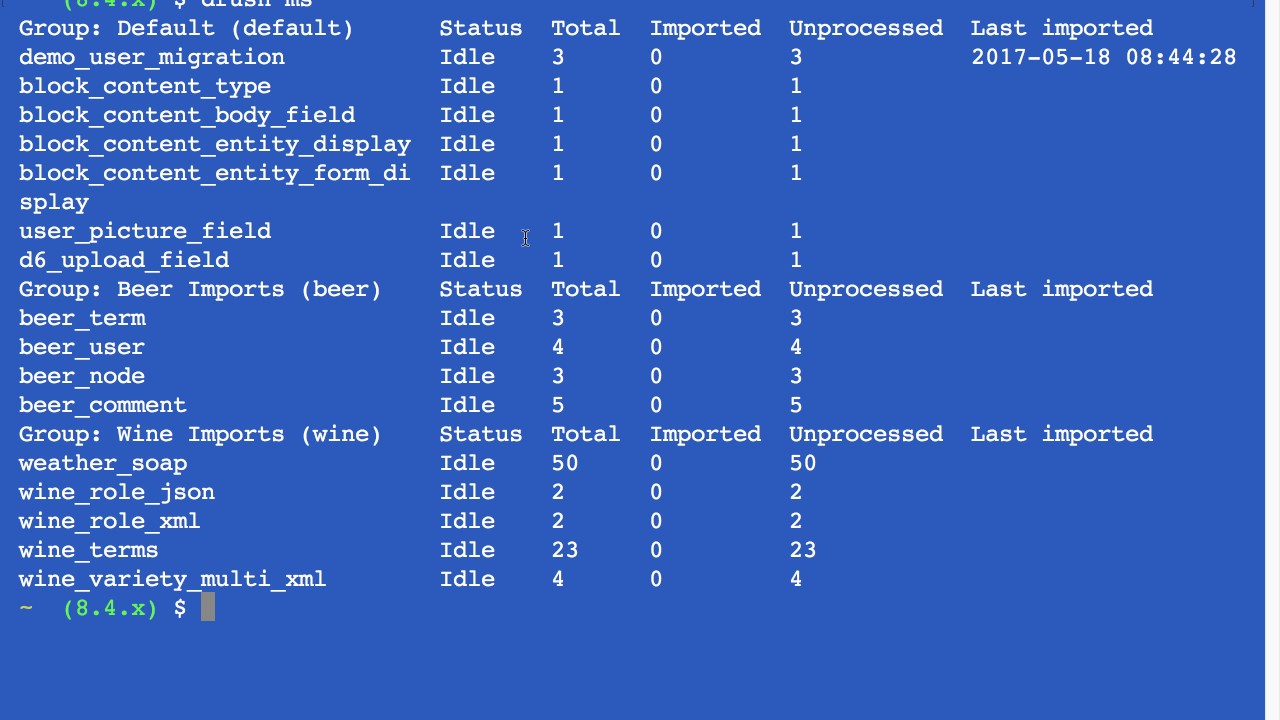Click the wine_role_xml migration name
1280x720 pixels.
point(109,521)
